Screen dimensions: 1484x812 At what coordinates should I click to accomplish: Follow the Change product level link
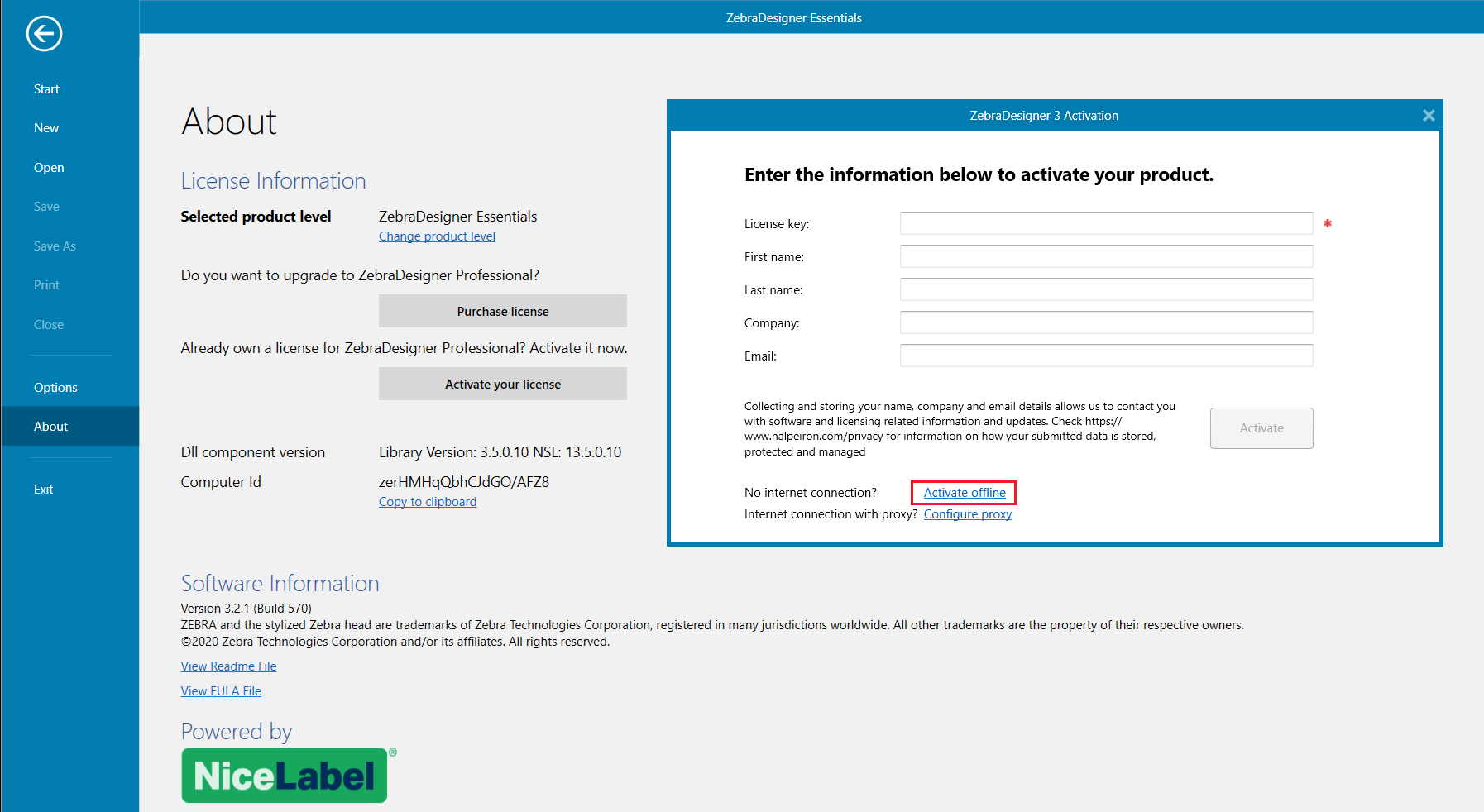(437, 236)
